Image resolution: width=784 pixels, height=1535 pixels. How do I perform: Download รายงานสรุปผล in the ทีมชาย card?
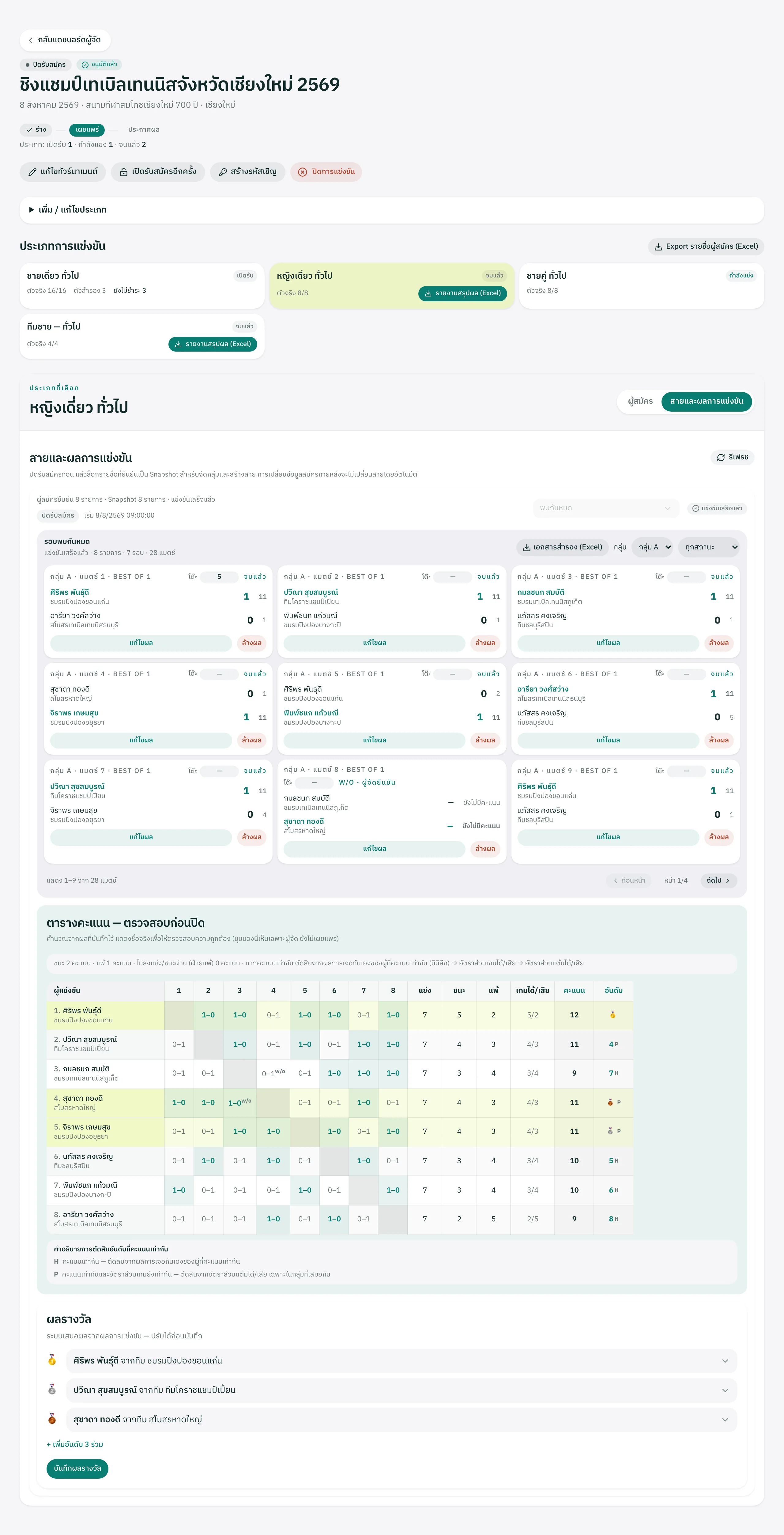coord(213,344)
